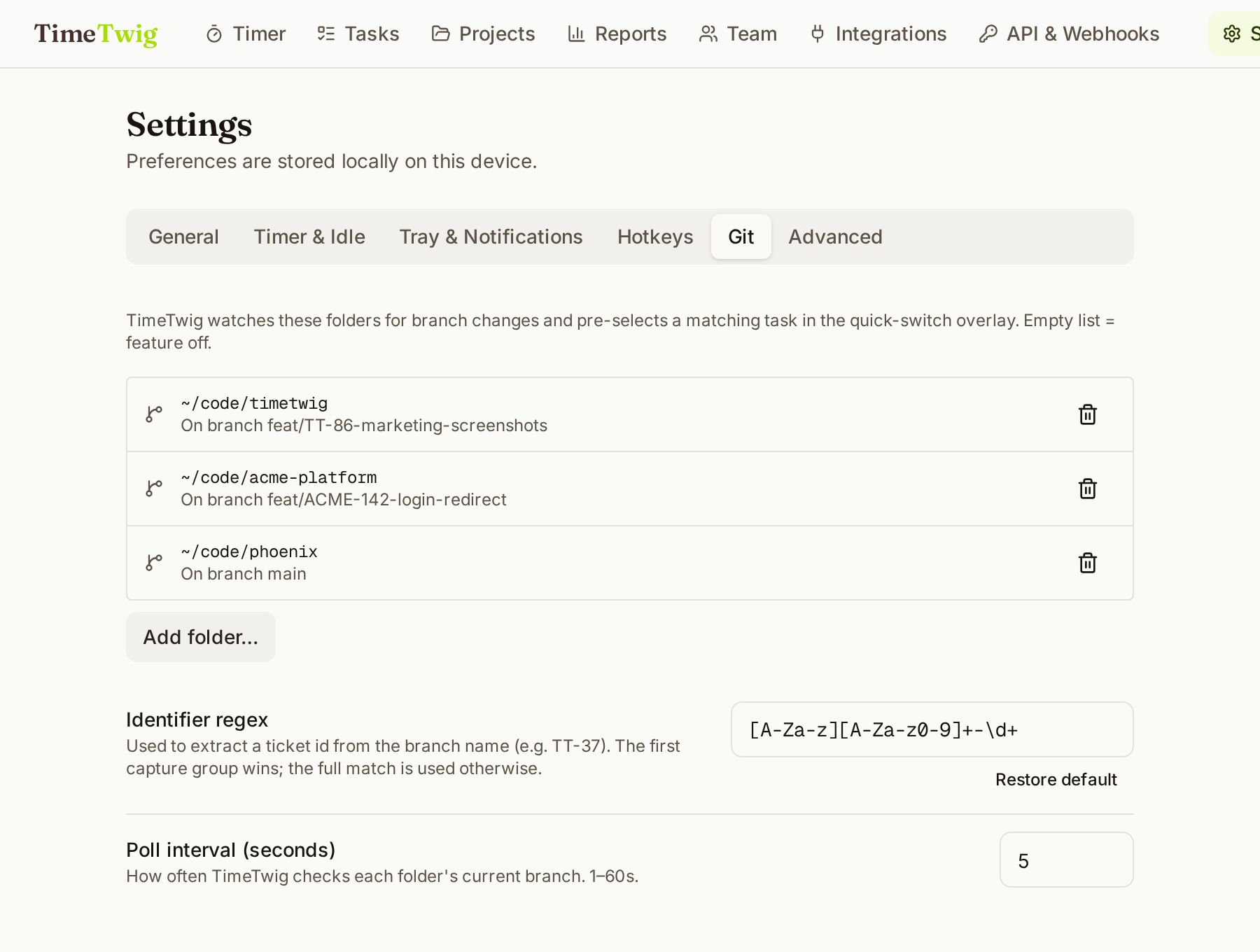
Task: Switch to the General tab
Action: pyautogui.click(x=184, y=237)
